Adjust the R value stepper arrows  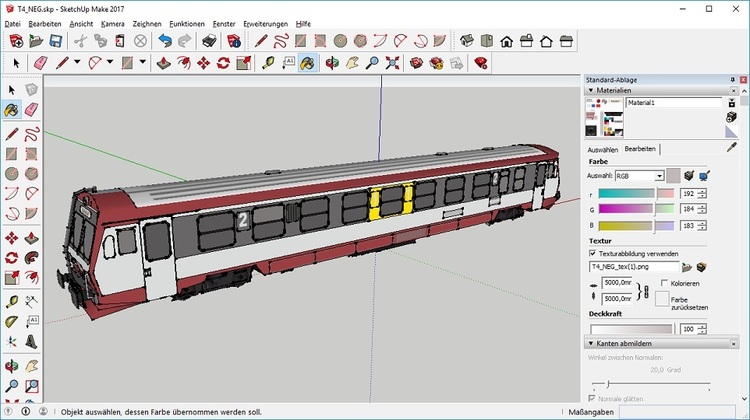pyautogui.click(x=702, y=194)
